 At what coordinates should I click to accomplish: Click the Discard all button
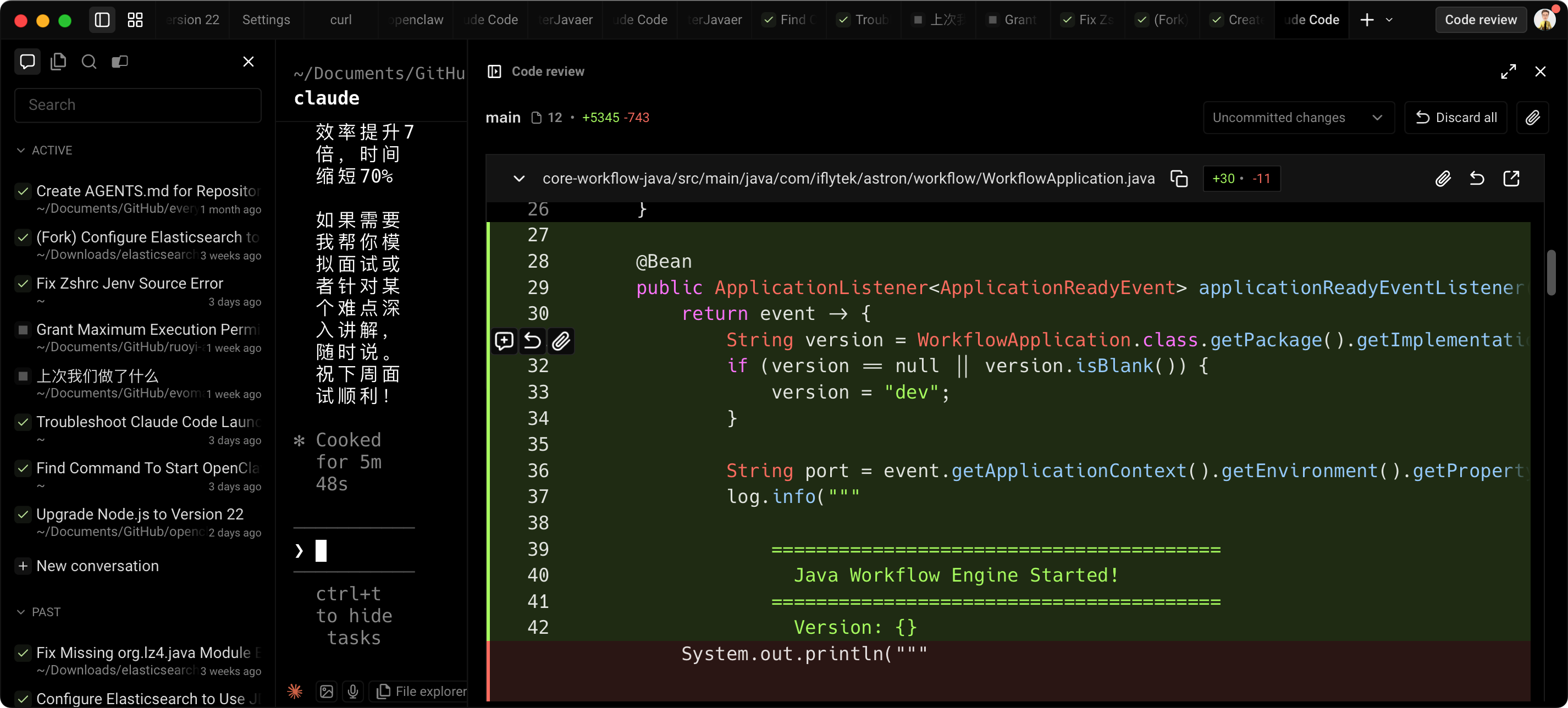click(x=1455, y=118)
